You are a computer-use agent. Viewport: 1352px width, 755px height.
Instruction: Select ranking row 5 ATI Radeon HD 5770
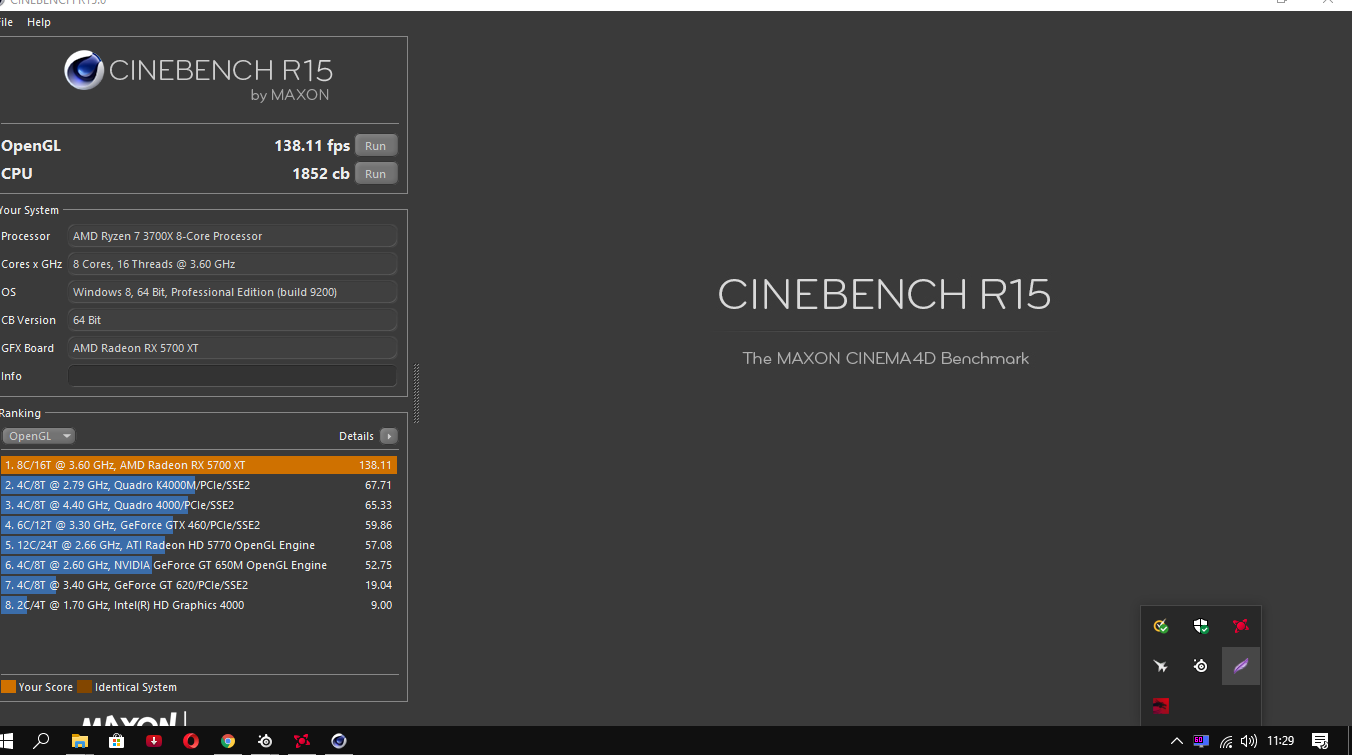point(199,545)
